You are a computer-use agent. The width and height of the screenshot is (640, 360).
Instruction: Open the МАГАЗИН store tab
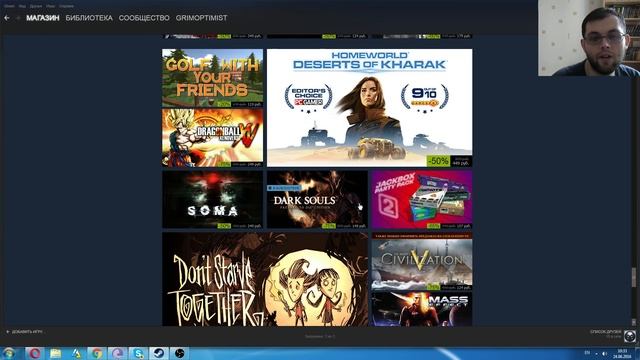tap(43, 18)
